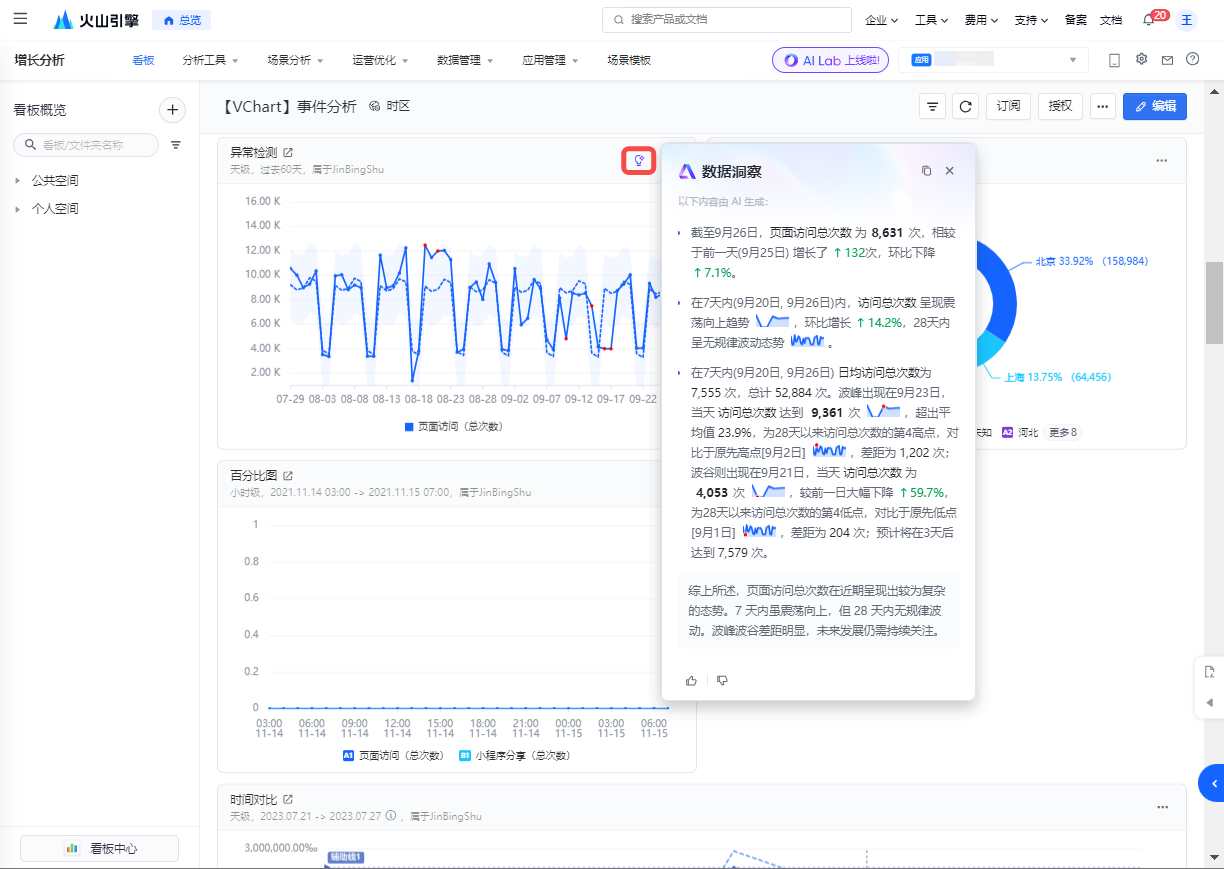
Task: Click the 授权 button
Action: point(1060,106)
